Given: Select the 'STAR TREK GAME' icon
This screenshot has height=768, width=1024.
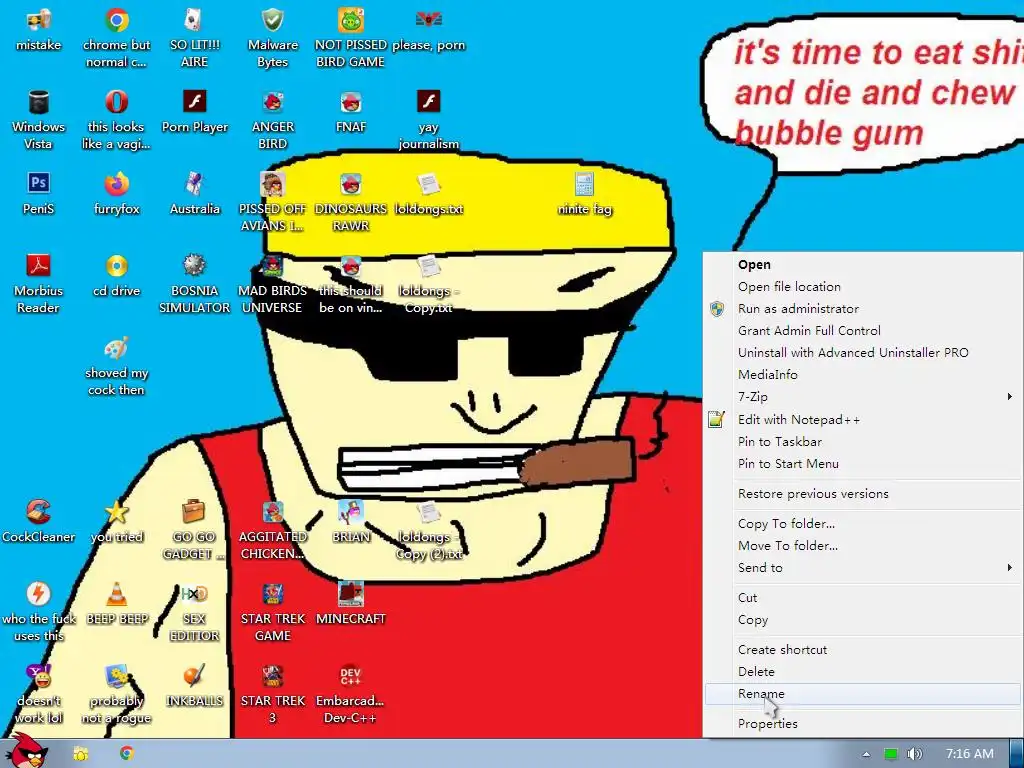Looking at the screenshot, I should pos(272,613).
